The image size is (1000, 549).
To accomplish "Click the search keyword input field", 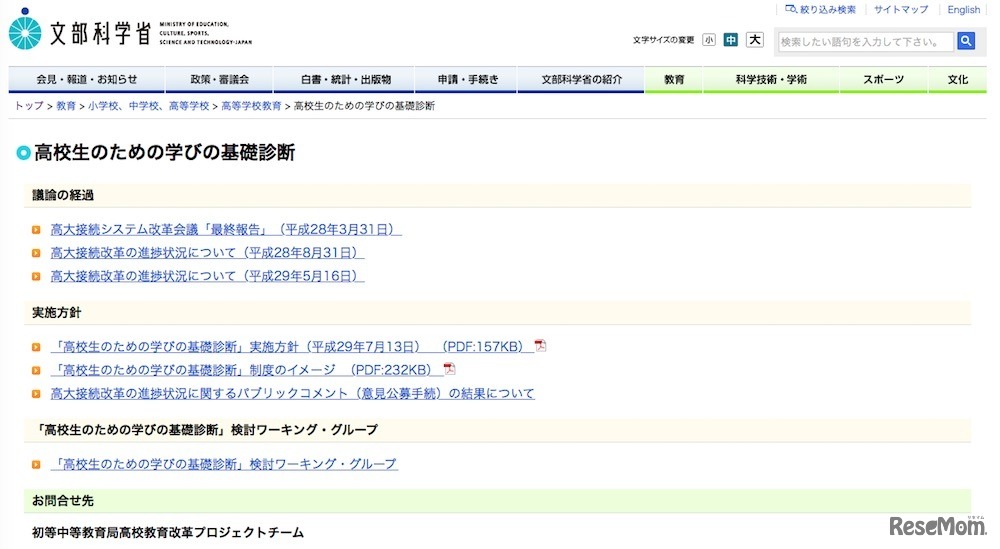I will pos(865,41).
